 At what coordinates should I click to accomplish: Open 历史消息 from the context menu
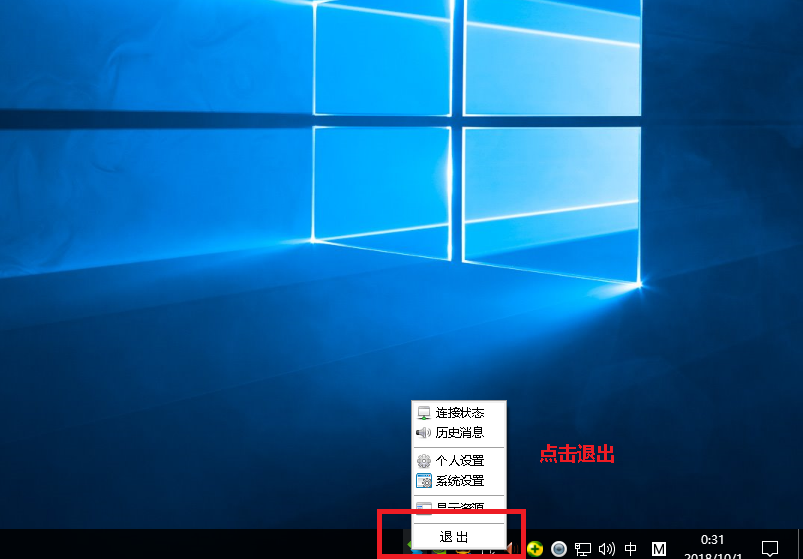[x=459, y=433]
